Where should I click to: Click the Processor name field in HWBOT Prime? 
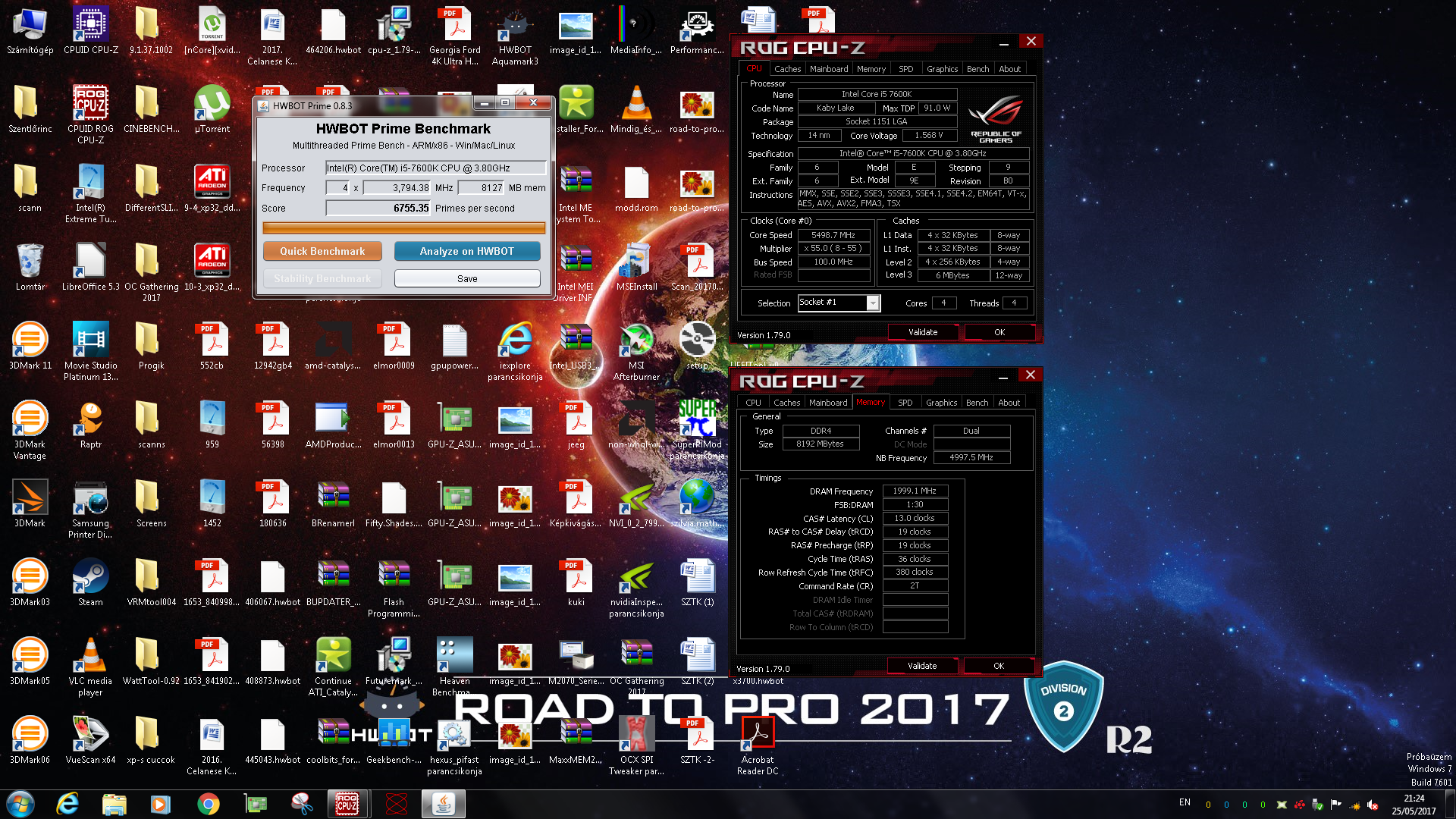[436, 168]
